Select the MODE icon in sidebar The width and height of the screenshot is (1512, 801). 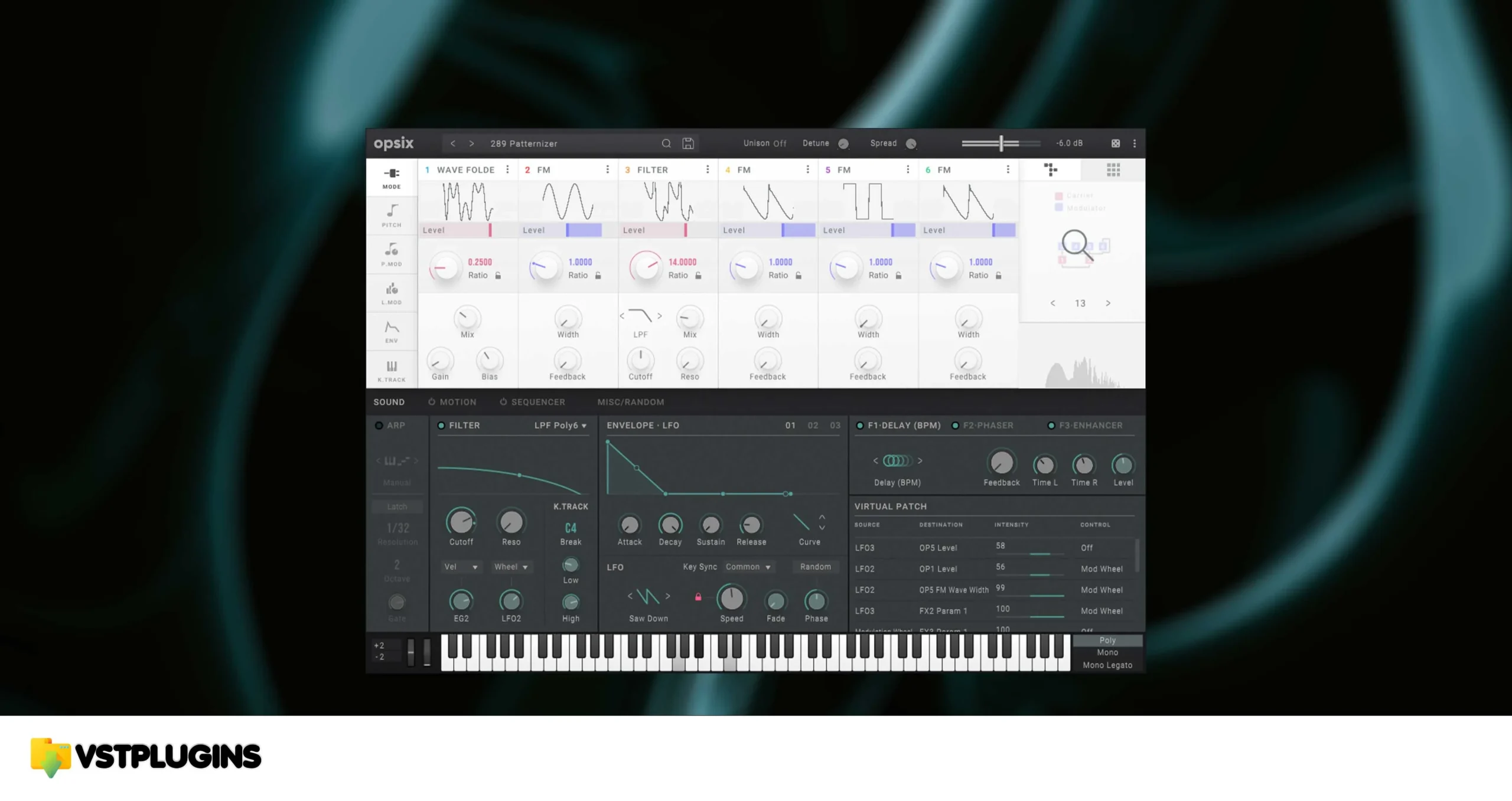click(392, 172)
